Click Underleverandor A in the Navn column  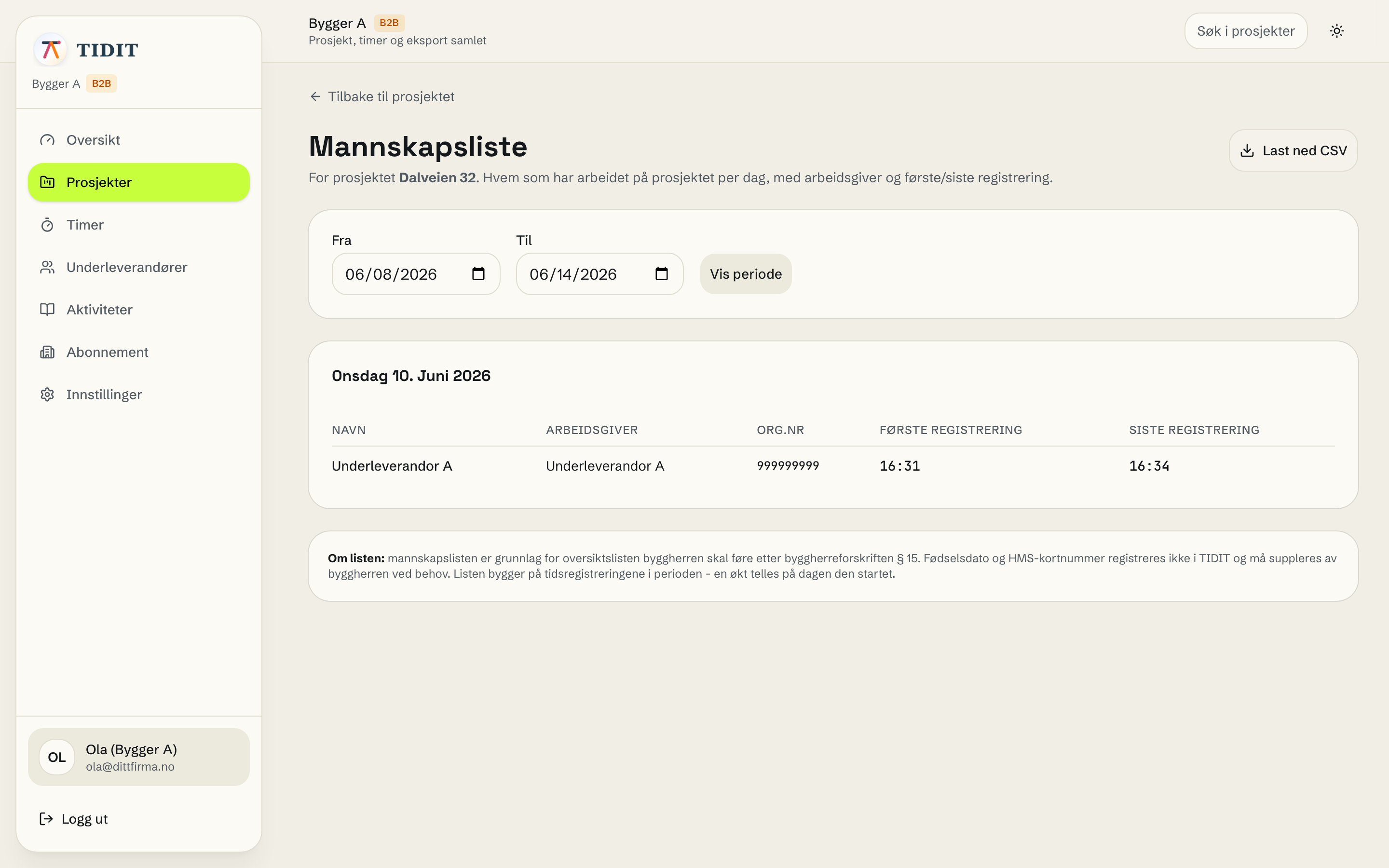392,466
